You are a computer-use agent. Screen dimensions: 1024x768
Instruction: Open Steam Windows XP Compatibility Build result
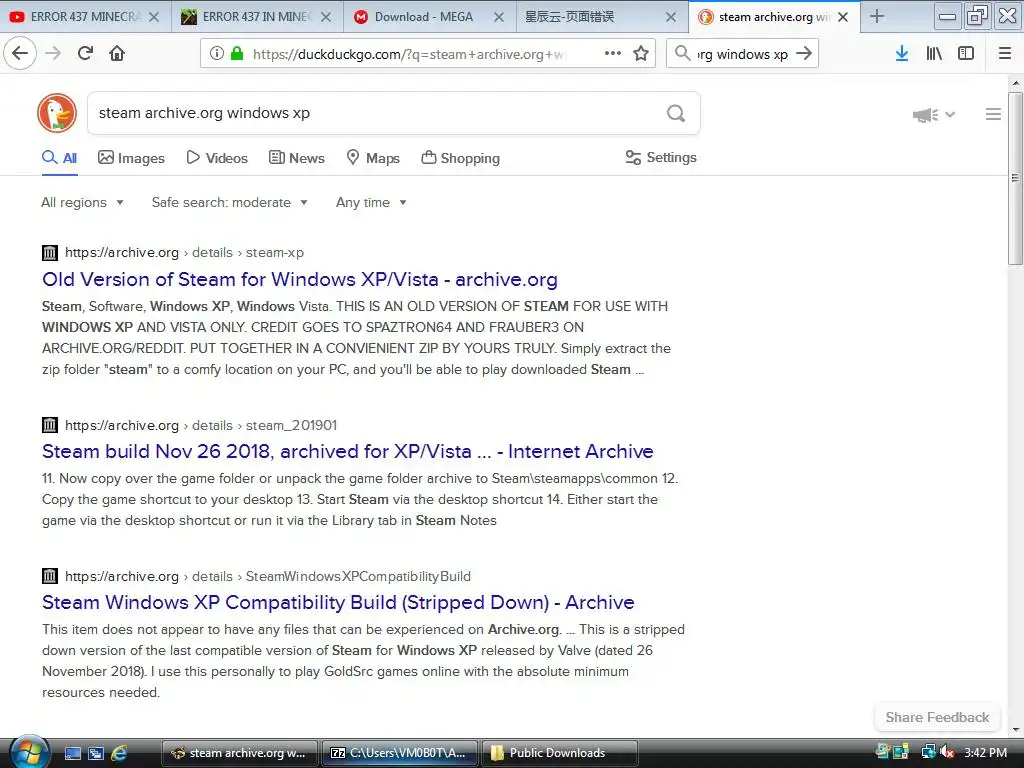point(338,602)
